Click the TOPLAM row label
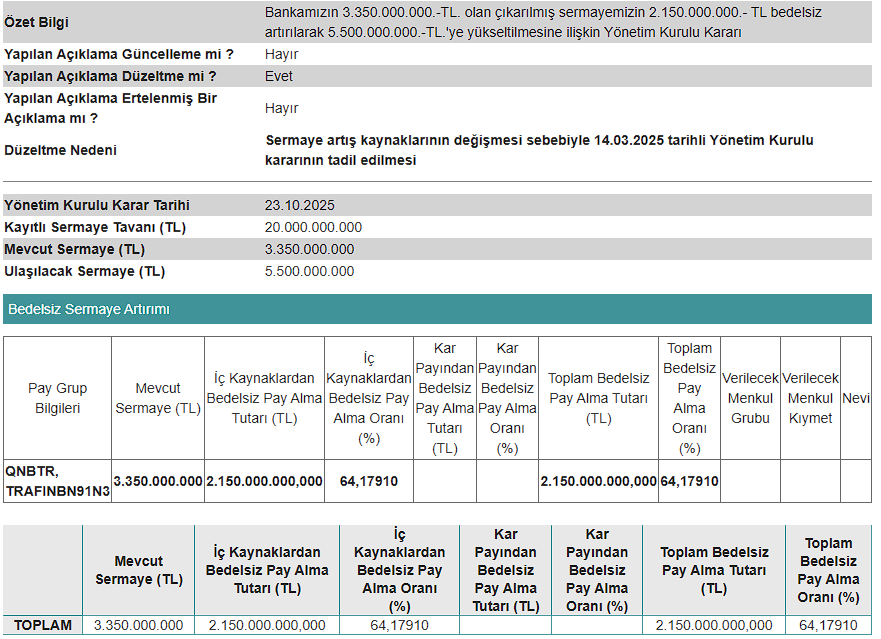 (x=42, y=625)
